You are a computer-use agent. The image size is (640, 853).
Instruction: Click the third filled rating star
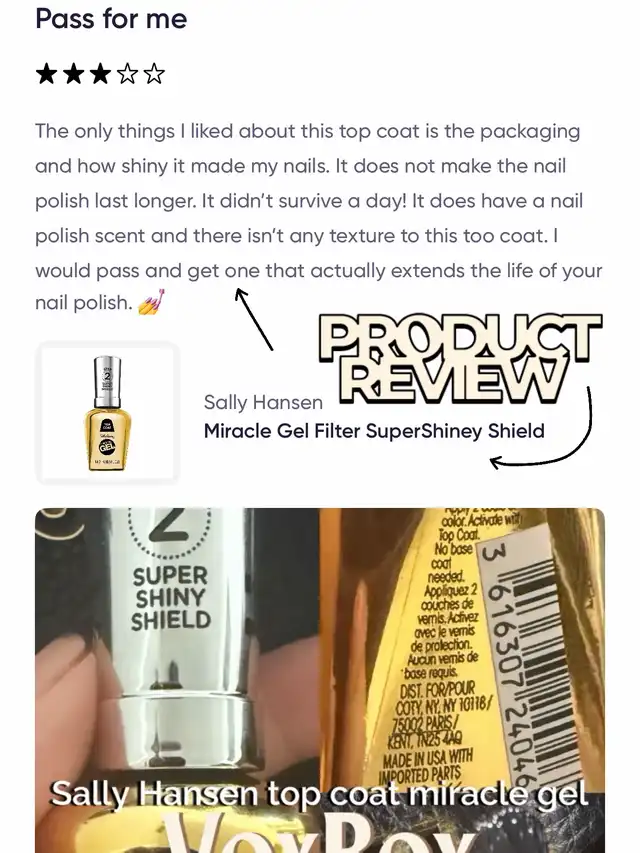[100, 73]
